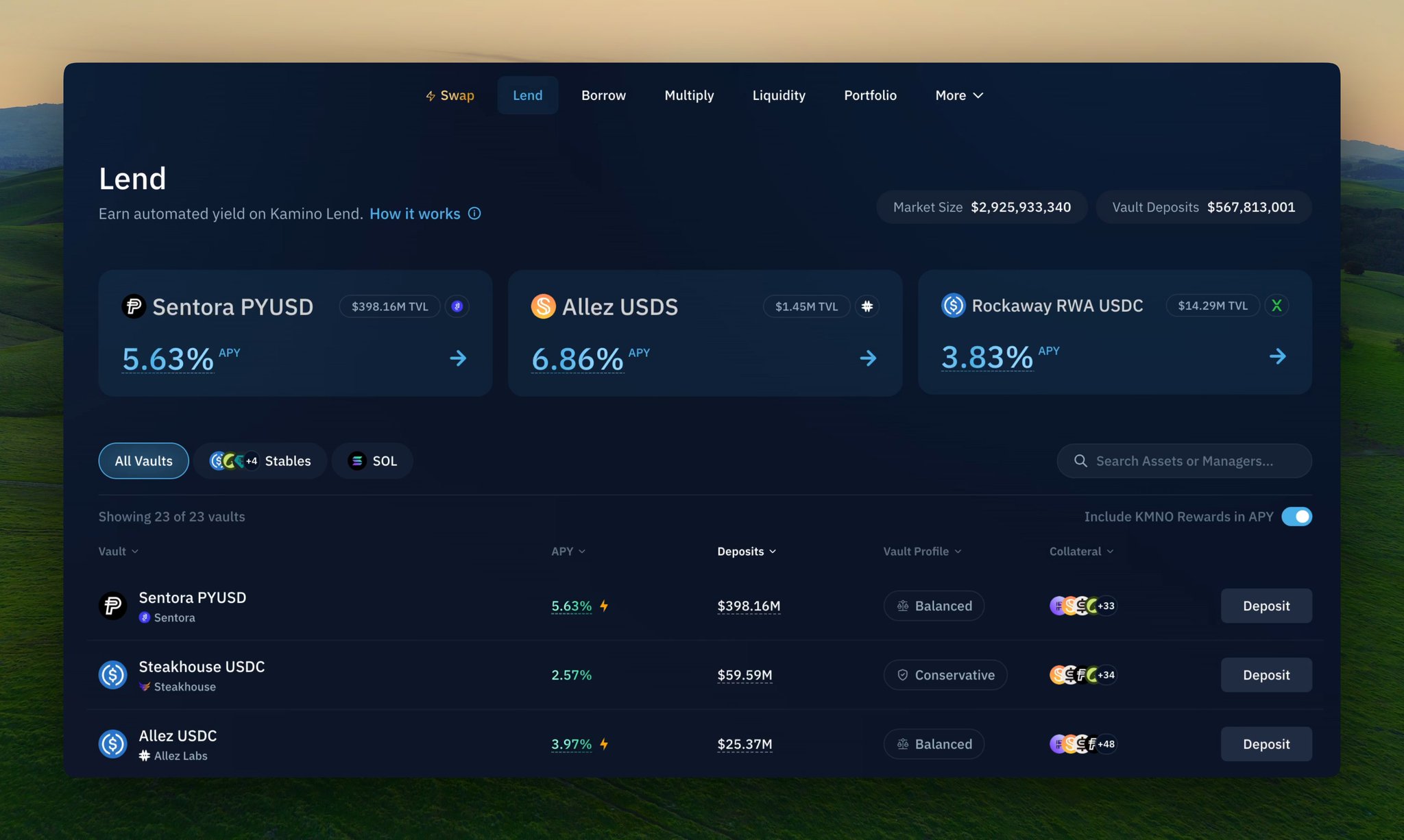
Task: Switch to the Borrow tab
Action: tap(603, 95)
